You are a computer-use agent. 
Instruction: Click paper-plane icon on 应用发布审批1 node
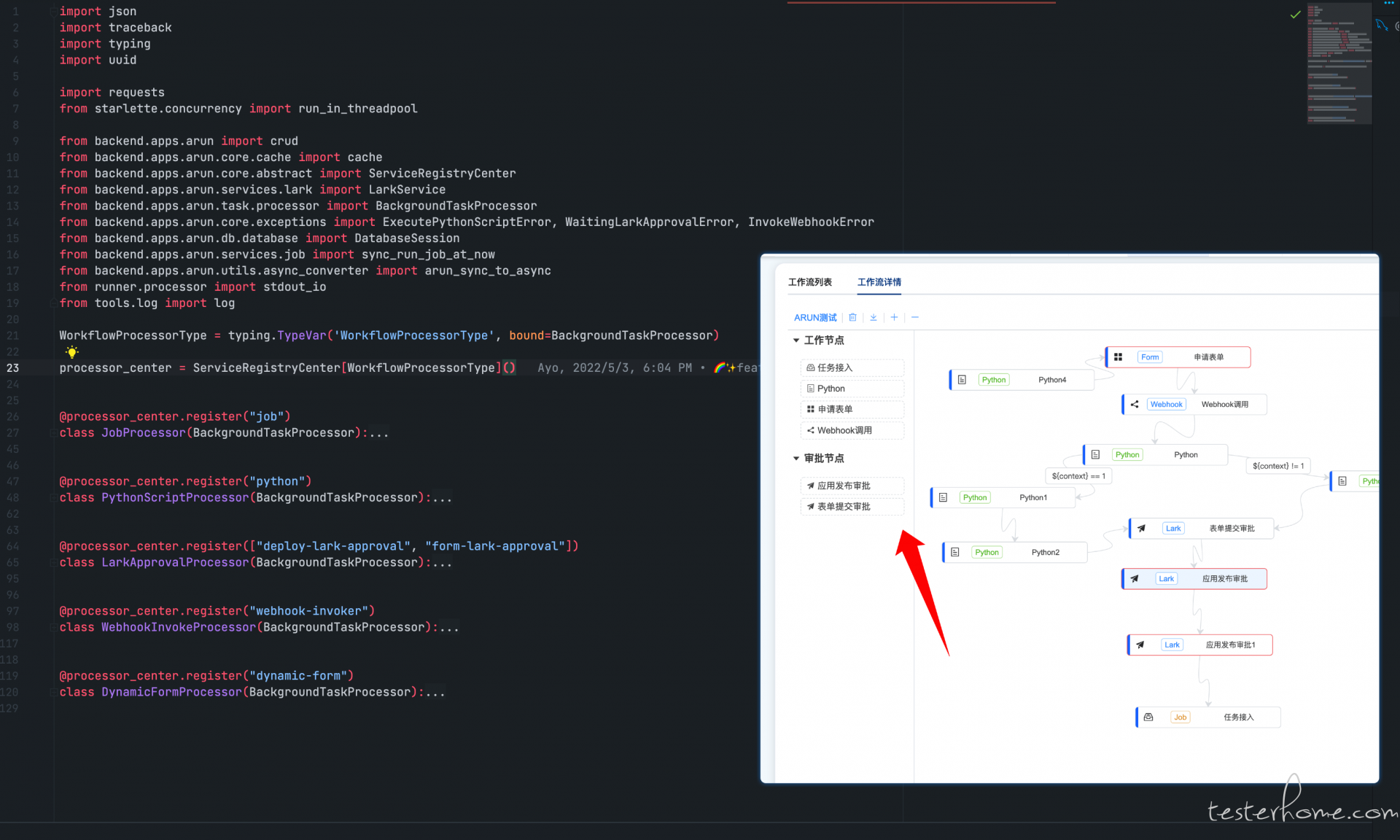point(1140,645)
